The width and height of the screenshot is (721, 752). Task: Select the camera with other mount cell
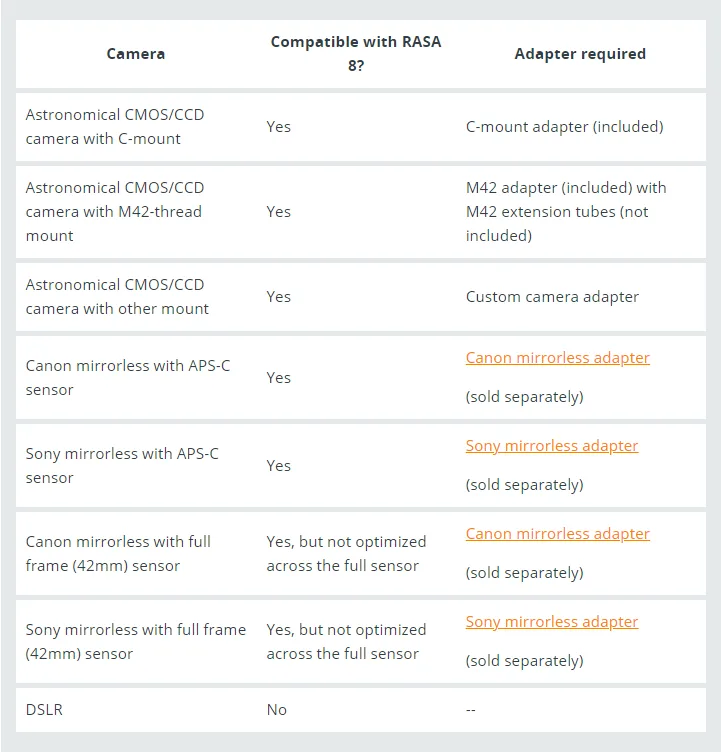coord(117,297)
